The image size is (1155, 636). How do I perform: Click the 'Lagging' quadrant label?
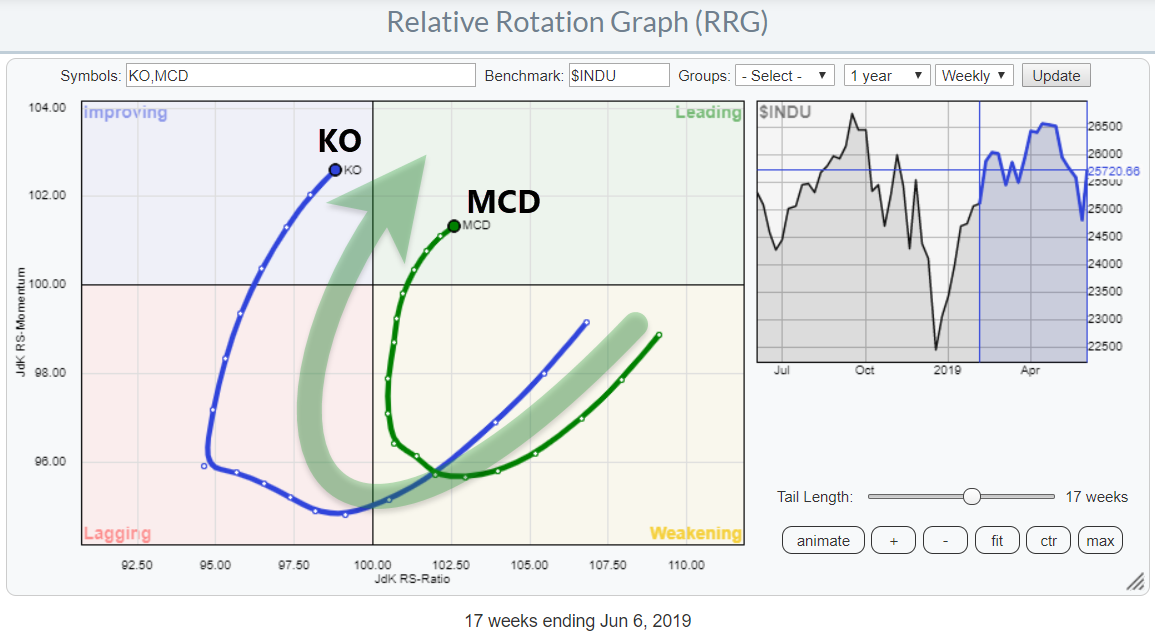coord(117,533)
